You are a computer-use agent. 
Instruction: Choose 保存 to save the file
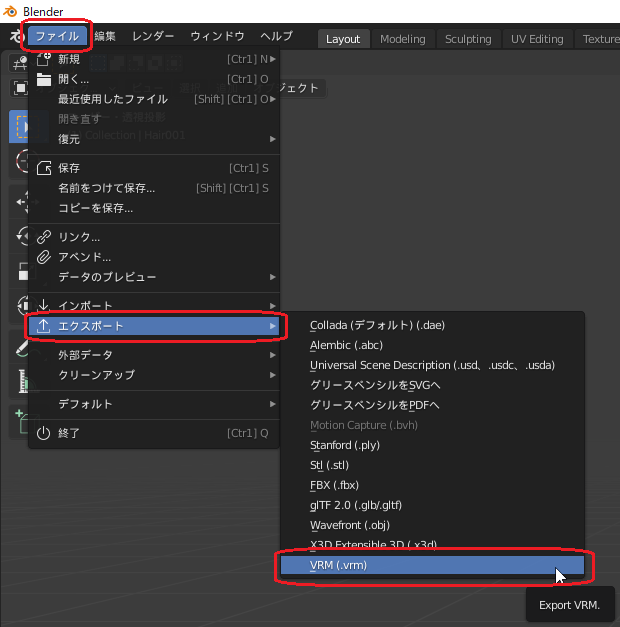coord(154,168)
